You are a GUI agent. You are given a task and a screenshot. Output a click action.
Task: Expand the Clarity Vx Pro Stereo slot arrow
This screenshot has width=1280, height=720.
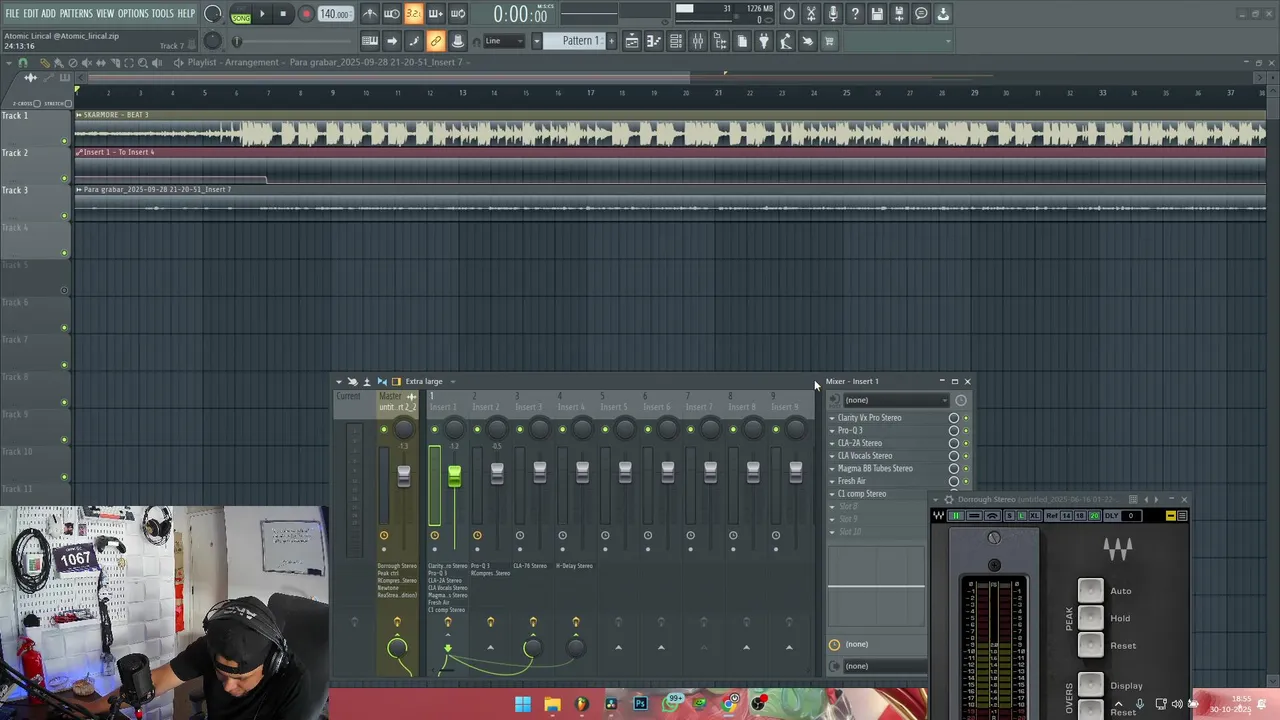(832, 418)
